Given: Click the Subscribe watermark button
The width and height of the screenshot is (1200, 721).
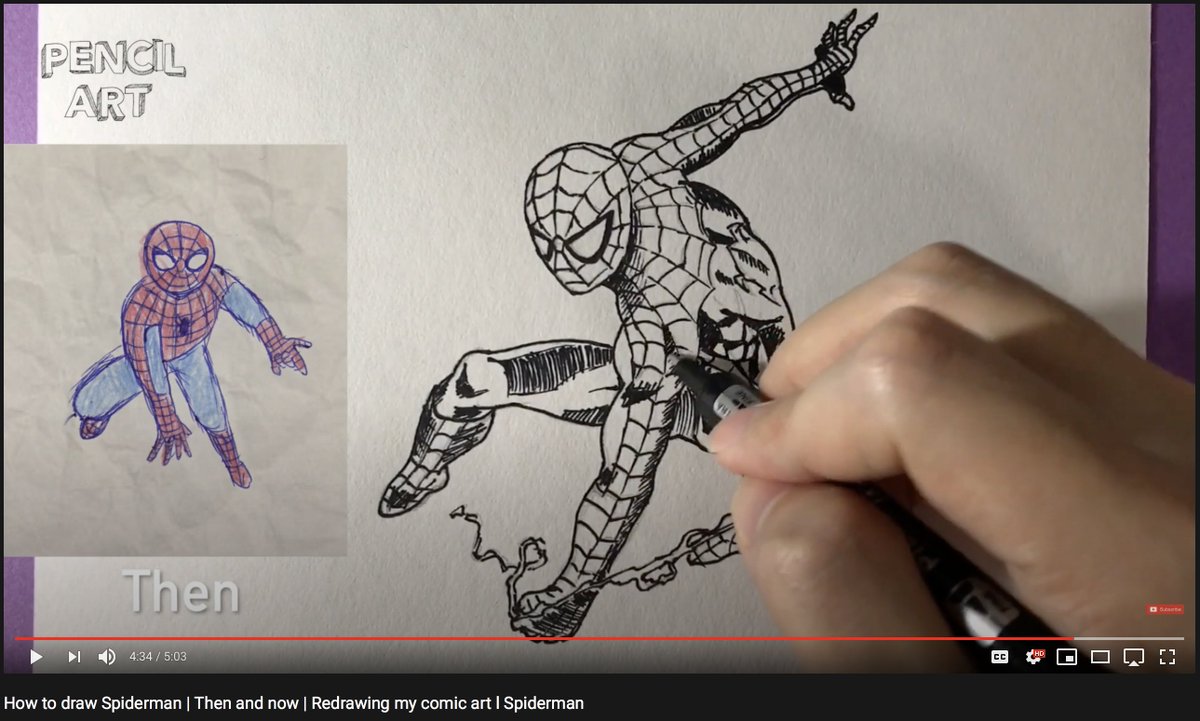Looking at the screenshot, I should pos(1166,609).
